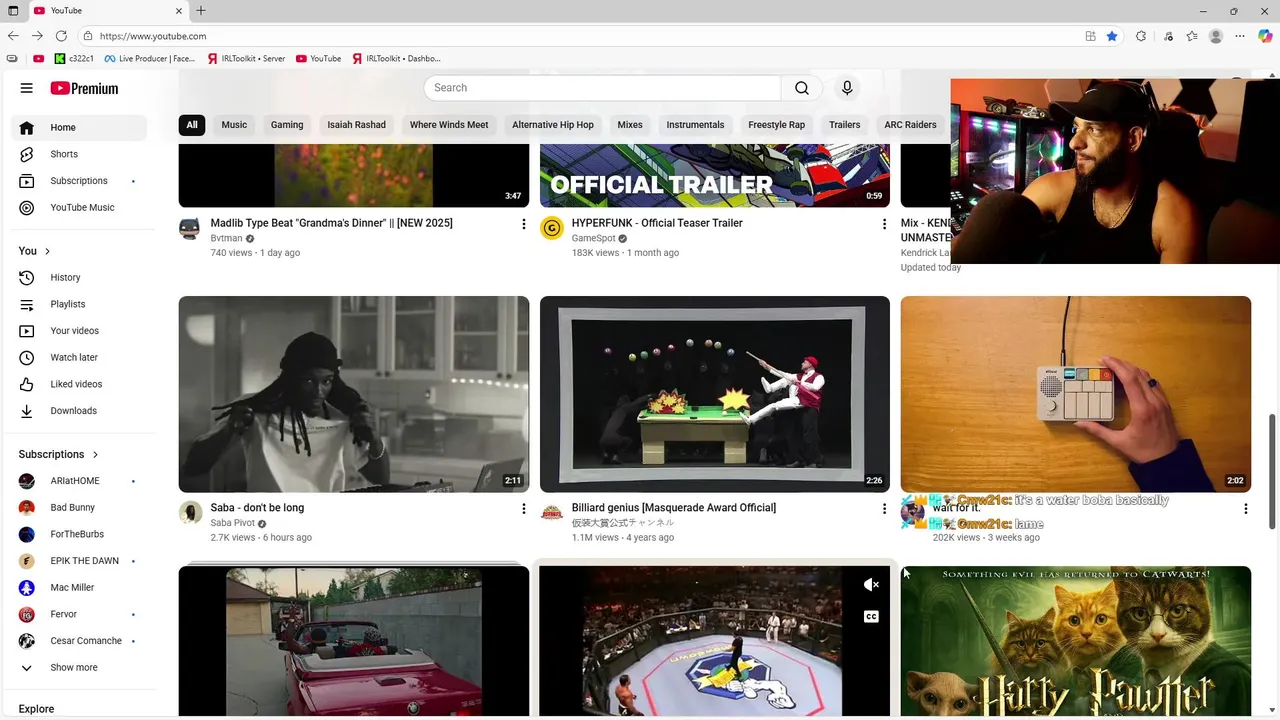Open the GameSpot channel name link
1280x720 pixels.
coord(593,239)
